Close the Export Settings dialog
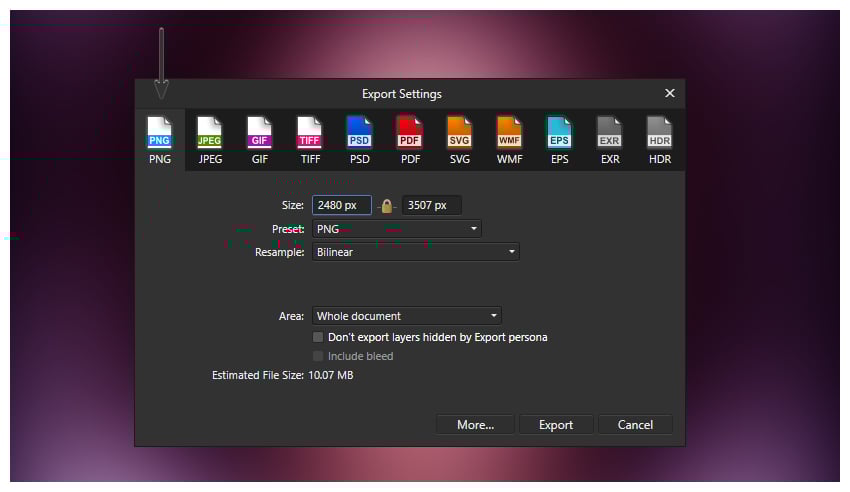 coord(670,93)
